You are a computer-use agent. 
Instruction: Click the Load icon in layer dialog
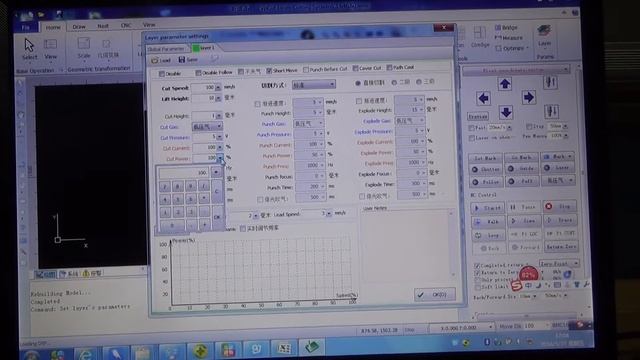coord(161,60)
